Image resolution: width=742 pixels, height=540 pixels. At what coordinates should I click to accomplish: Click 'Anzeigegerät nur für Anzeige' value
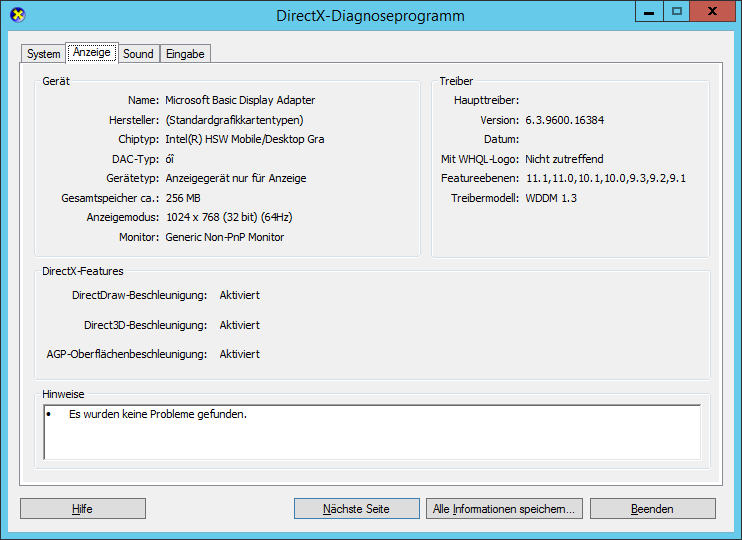pos(236,178)
